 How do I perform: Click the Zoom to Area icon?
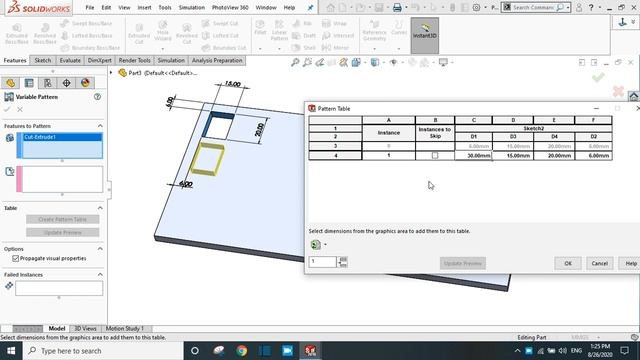pyautogui.click(x=307, y=62)
